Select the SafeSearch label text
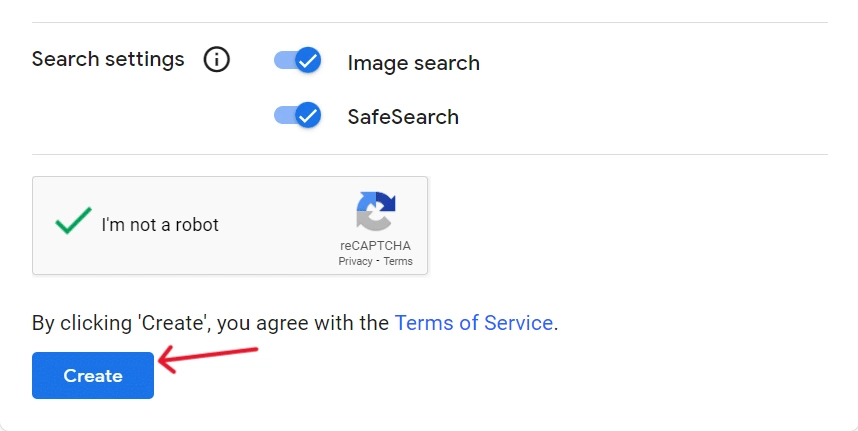The height and width of the screenshot is (431, 858). 403,117
